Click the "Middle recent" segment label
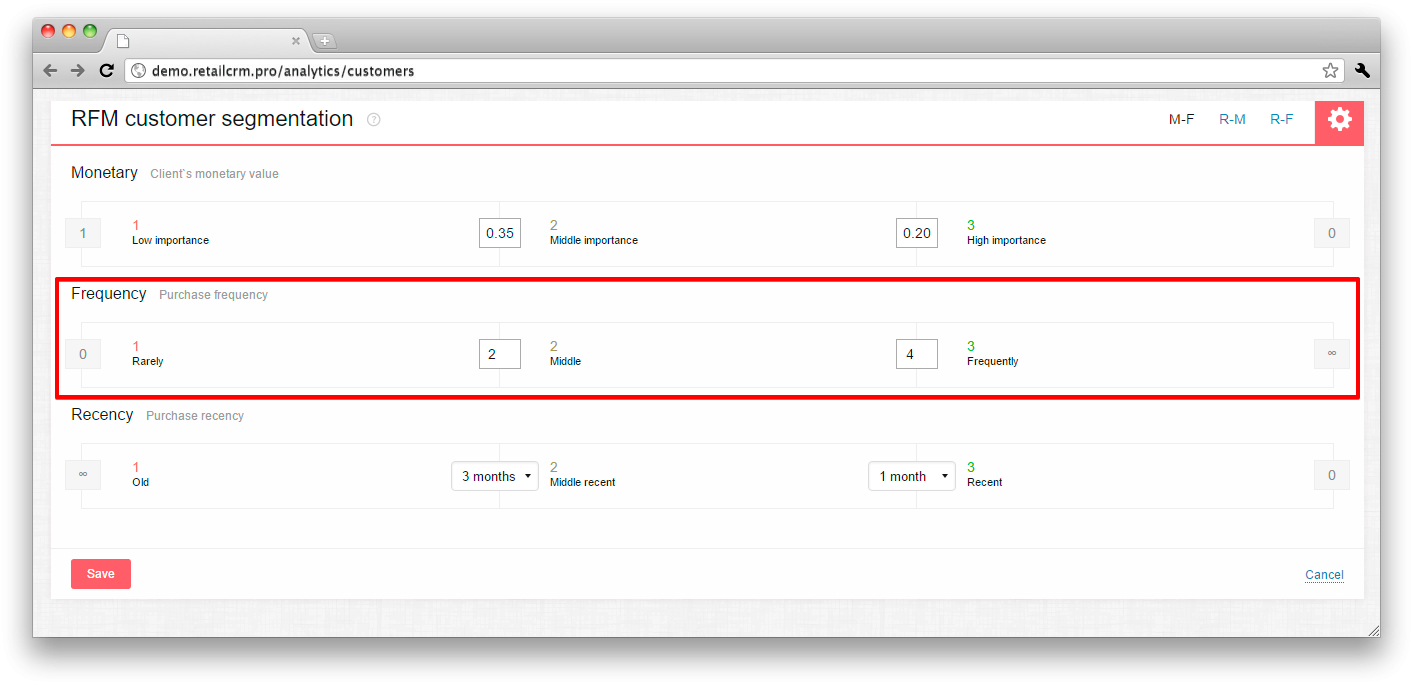 pos(583,483)
